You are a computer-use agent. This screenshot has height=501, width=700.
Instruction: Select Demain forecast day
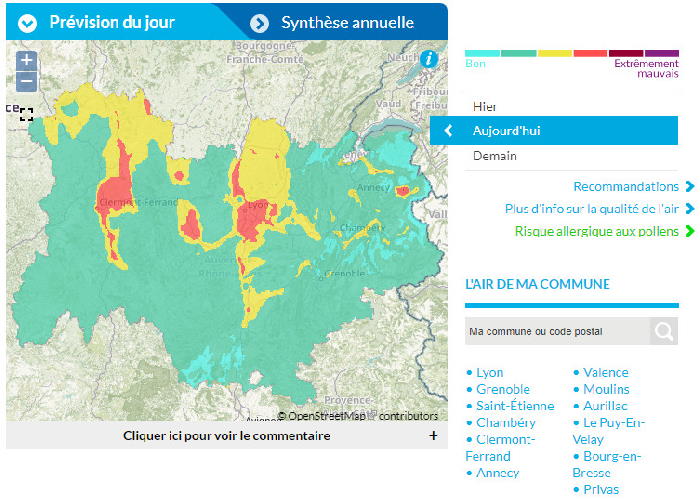click(495, 156)
